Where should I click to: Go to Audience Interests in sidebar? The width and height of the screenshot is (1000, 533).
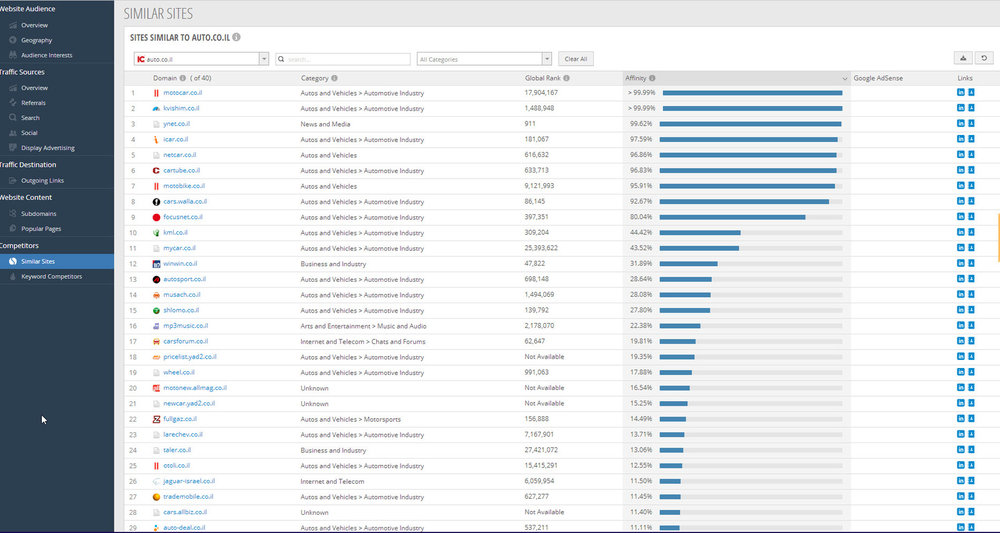(47, 55)
